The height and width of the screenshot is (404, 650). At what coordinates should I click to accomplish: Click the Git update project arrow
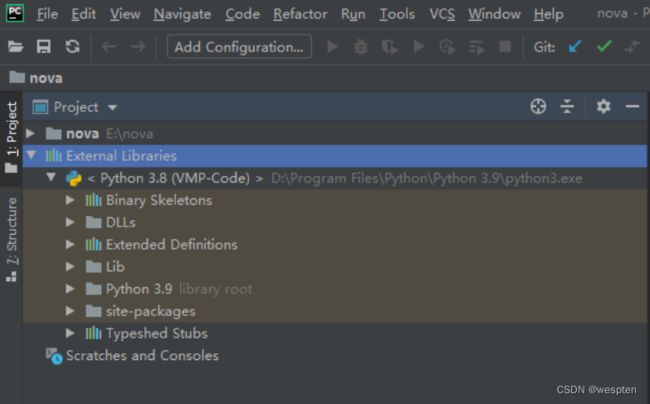pyautogui.click(x=574, y=47)
